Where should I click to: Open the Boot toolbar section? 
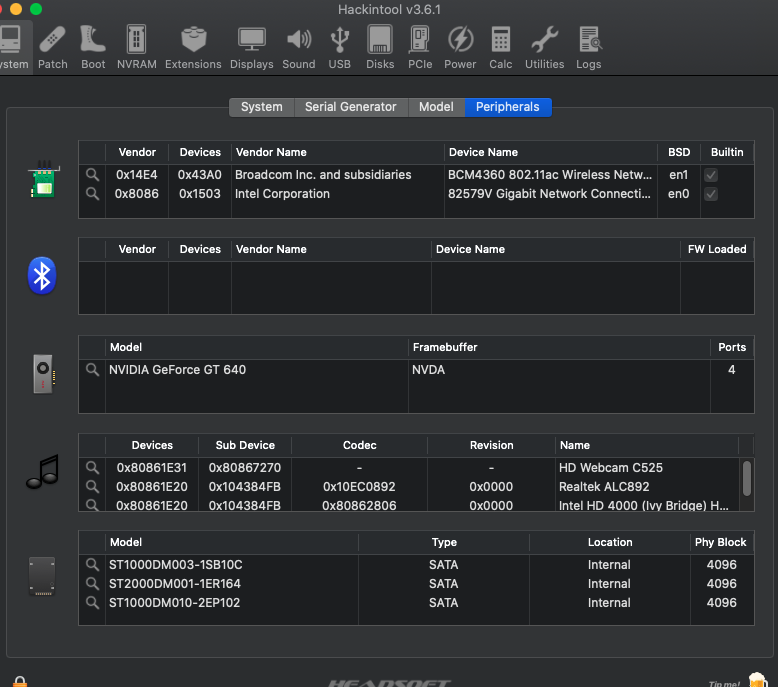(93, 48)
